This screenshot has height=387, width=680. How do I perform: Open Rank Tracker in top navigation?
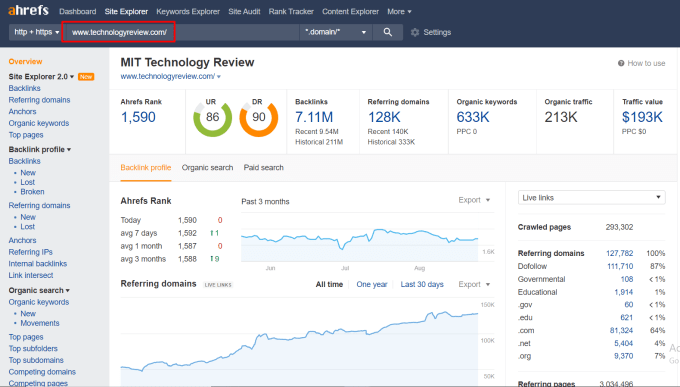[291, 12]
